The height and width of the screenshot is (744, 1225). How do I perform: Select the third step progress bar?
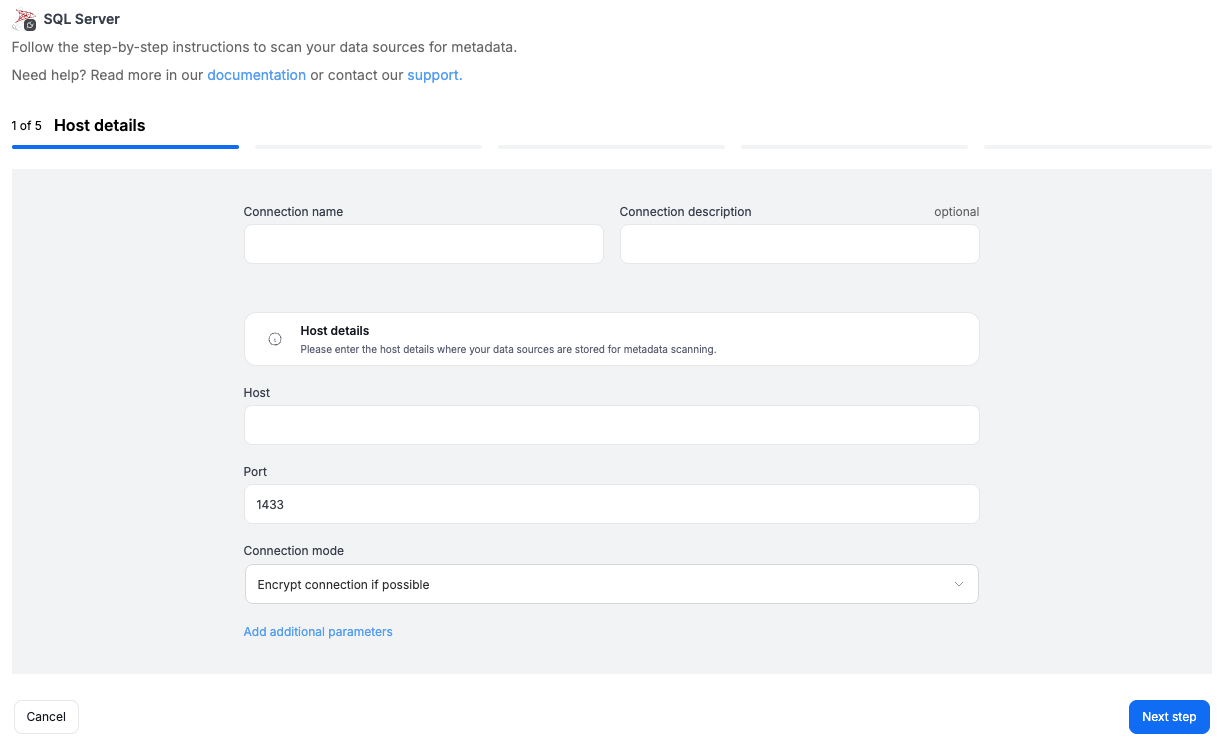[611, 147]
